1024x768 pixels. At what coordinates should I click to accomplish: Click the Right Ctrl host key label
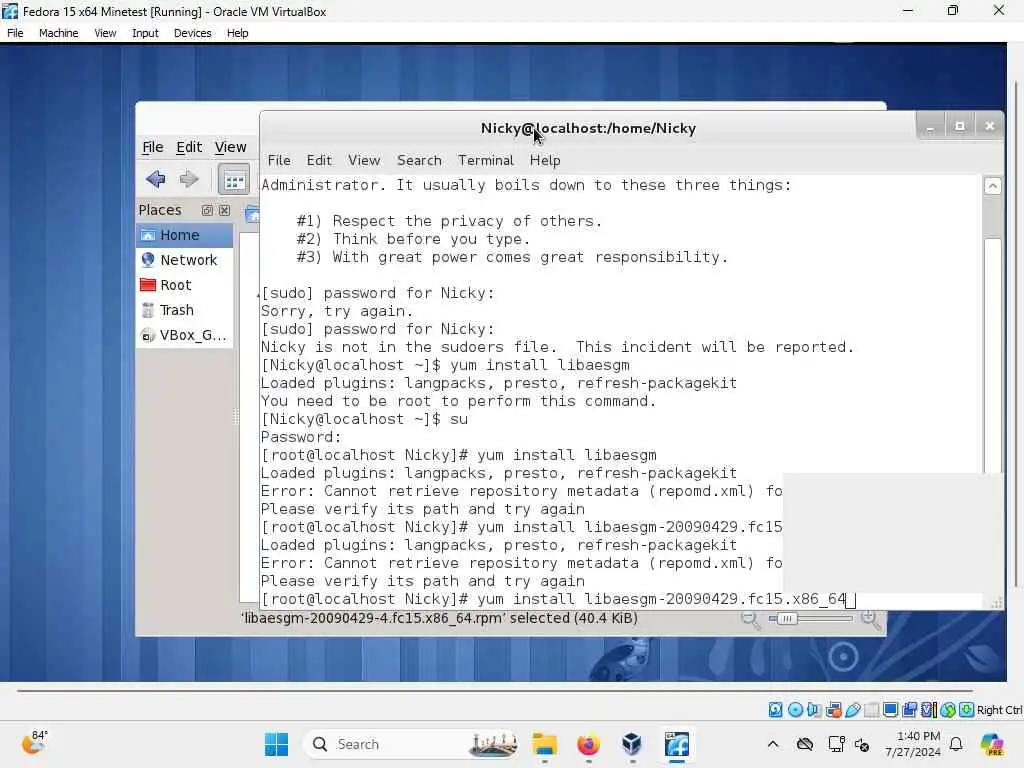click(999, 710)
